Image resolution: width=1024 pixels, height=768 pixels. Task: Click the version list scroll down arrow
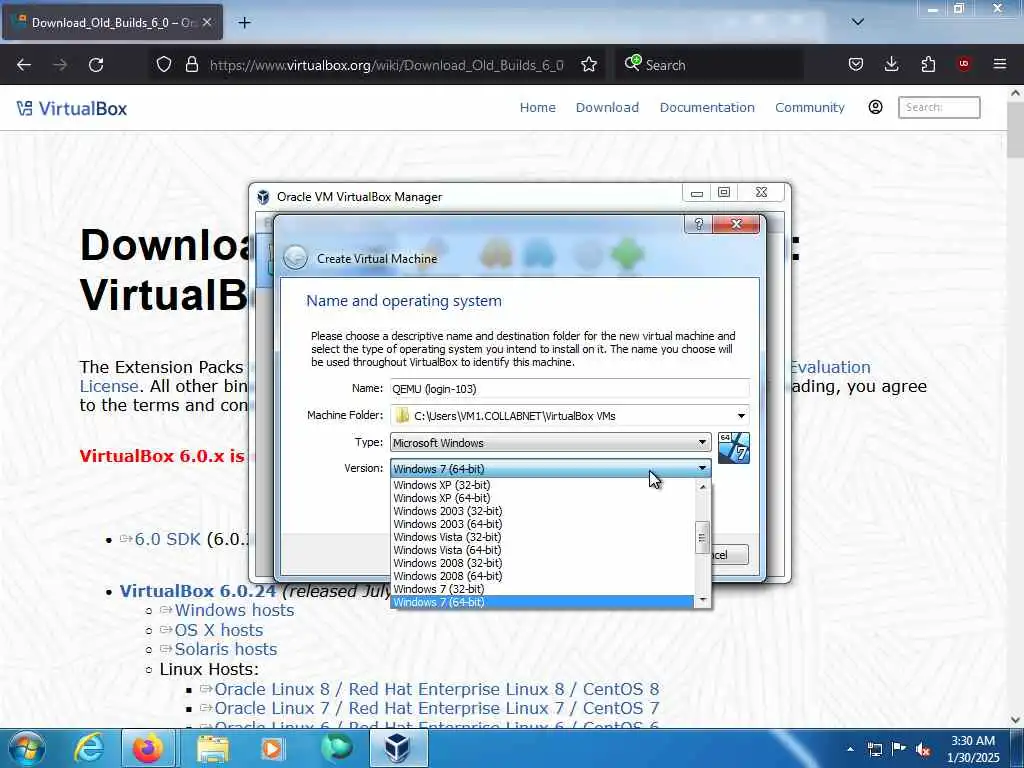[x=703, y=600]
